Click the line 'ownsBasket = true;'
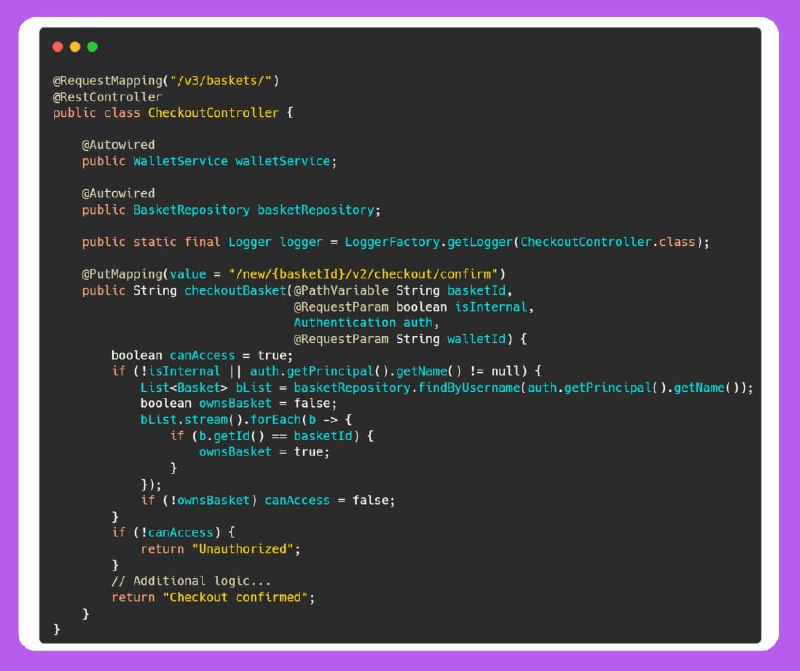The height and width of the screenshot is (671, 800). [x=264, y=452]
